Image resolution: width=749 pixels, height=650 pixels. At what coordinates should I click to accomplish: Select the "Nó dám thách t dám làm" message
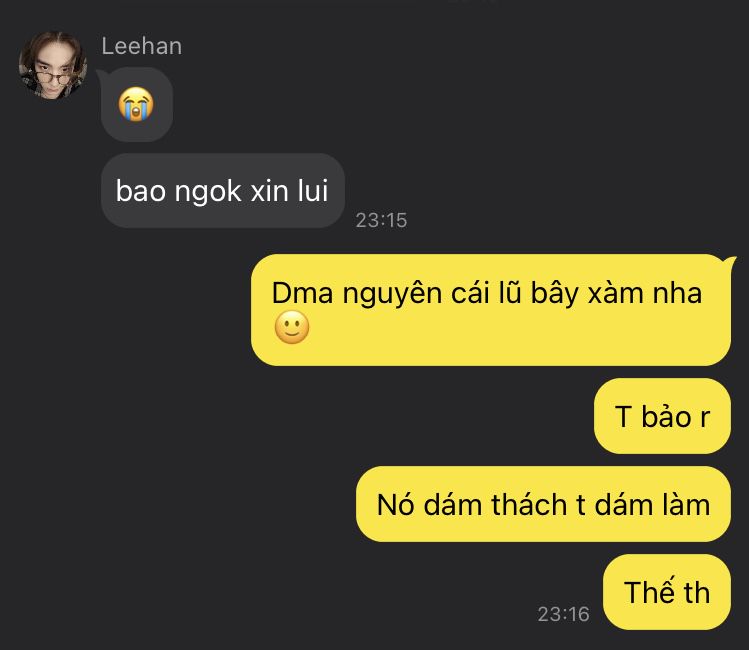tap(543, 504)
